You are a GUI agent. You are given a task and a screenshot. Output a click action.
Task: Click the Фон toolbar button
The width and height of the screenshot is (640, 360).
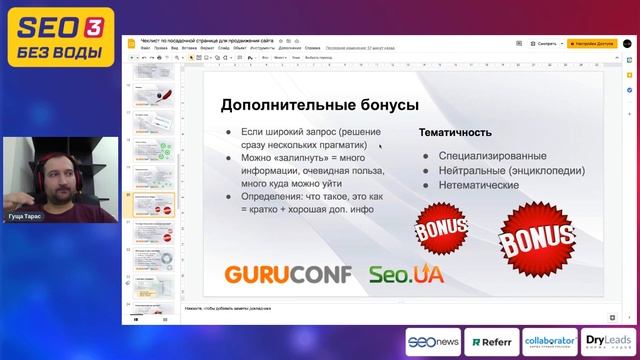(x=265, y=58)
